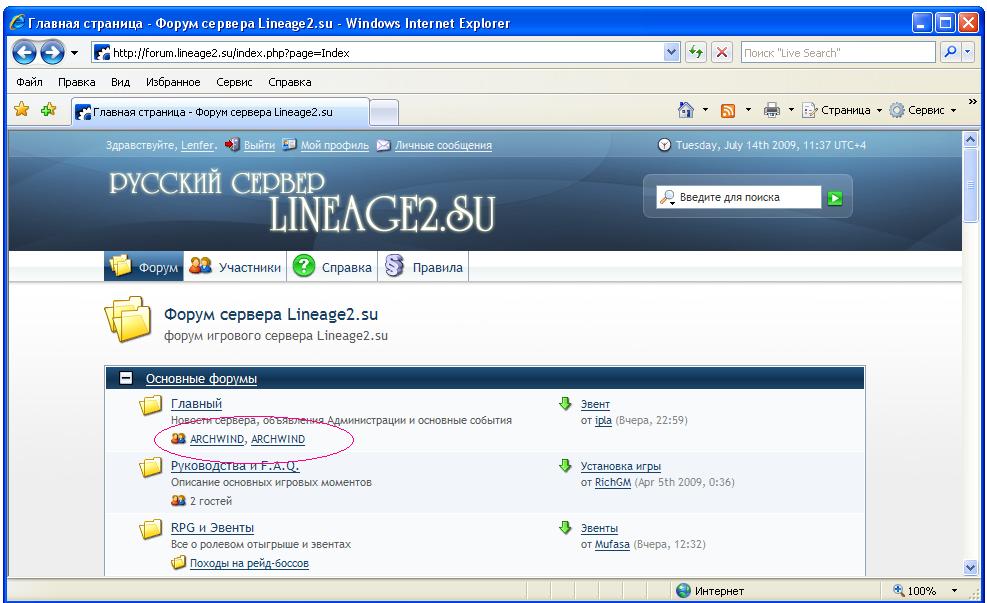The width and height of the screenshot is (987, 603).
Task: Open ipla user profile link
Action: 603,420
